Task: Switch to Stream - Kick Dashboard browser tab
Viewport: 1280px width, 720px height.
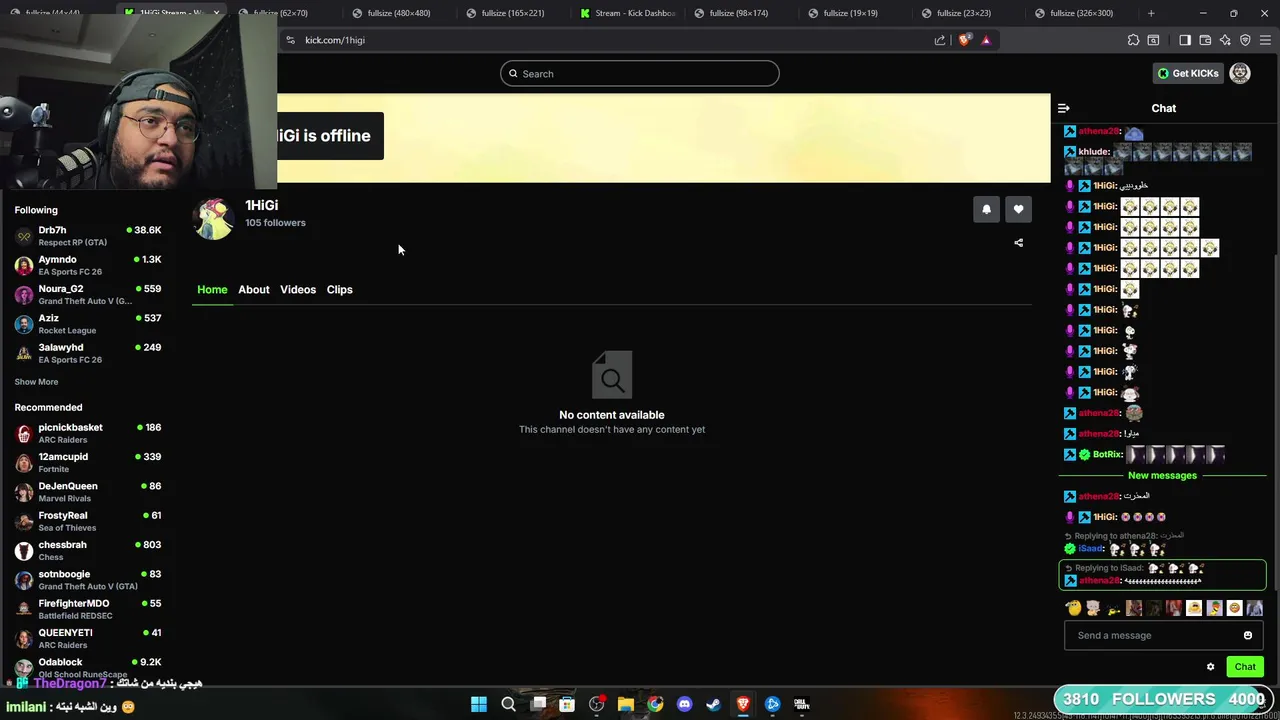Action: pos(628,13)
